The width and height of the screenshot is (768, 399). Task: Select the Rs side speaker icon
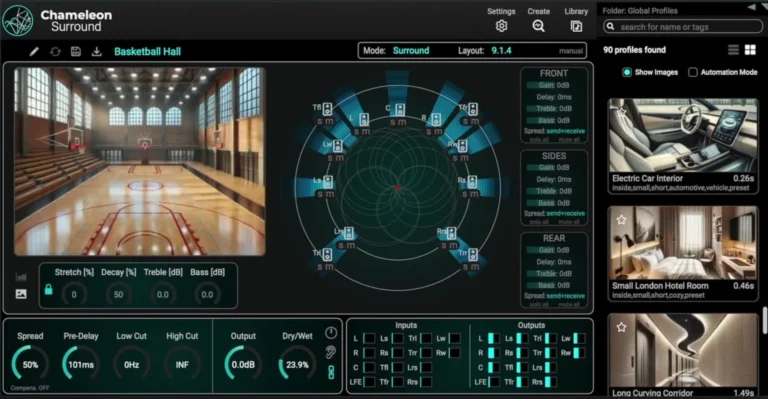click(x=472, y=182)
